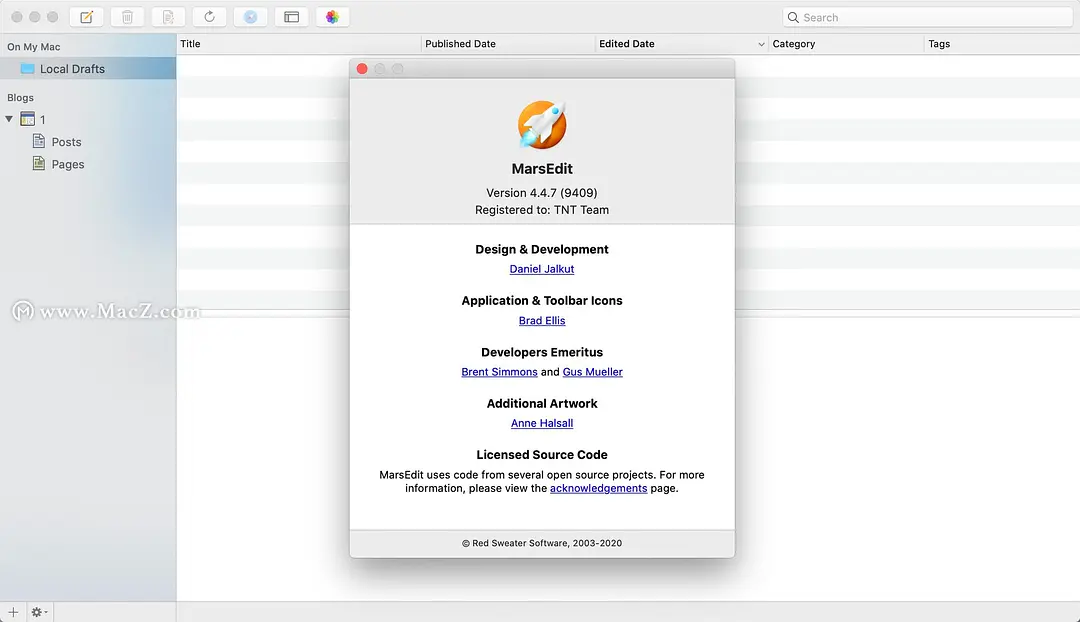The width and height of the screenshot is (1080, 622).
Task: Open the gear action menu in sidebar footer
Action: click(x=39, y=612)
